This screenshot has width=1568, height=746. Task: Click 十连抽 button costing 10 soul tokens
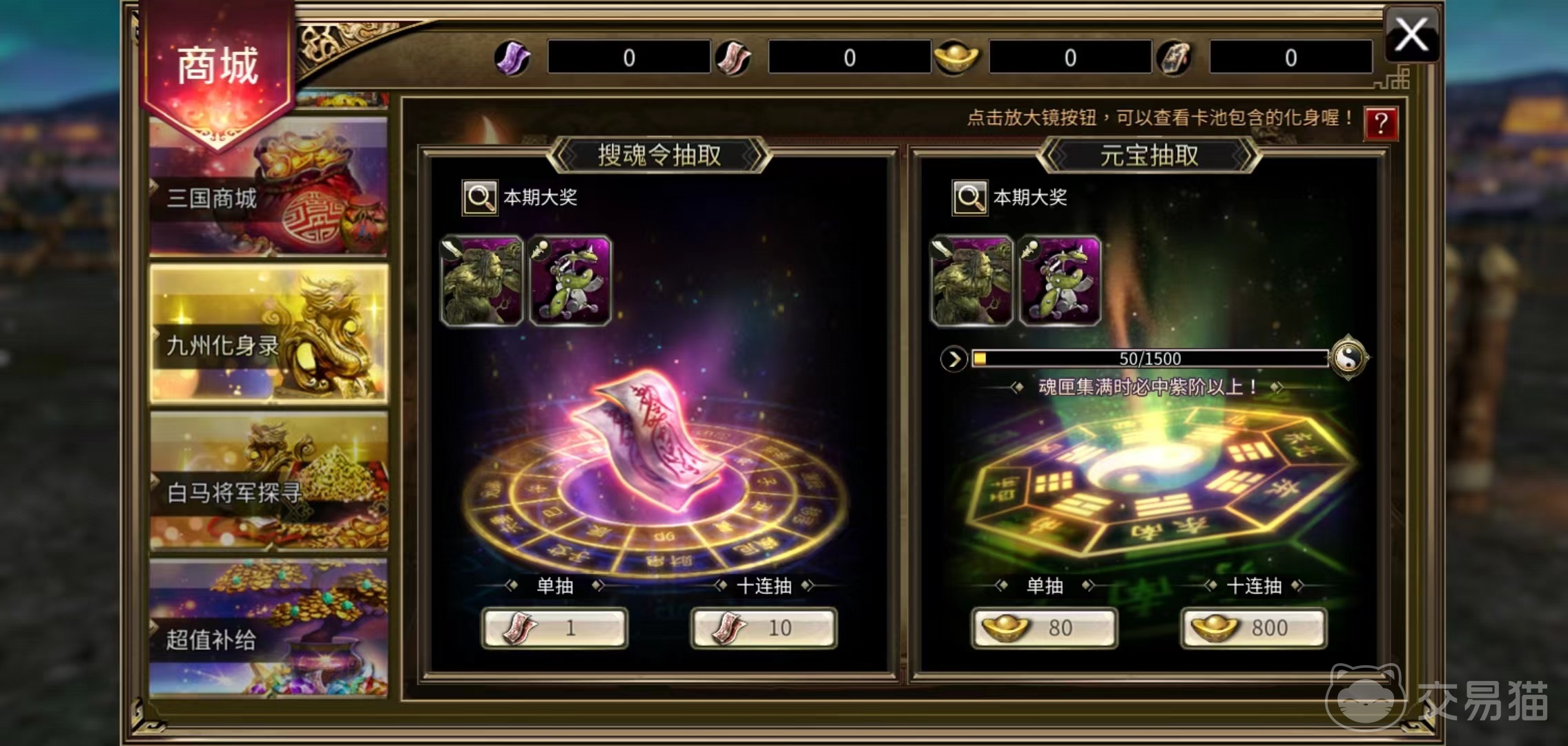764,628
